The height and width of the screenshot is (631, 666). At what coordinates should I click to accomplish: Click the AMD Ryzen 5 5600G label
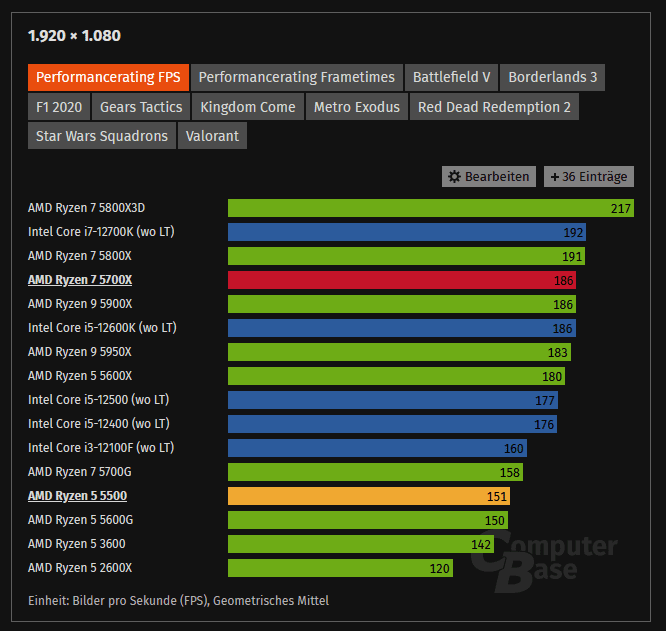pos(80,520)
